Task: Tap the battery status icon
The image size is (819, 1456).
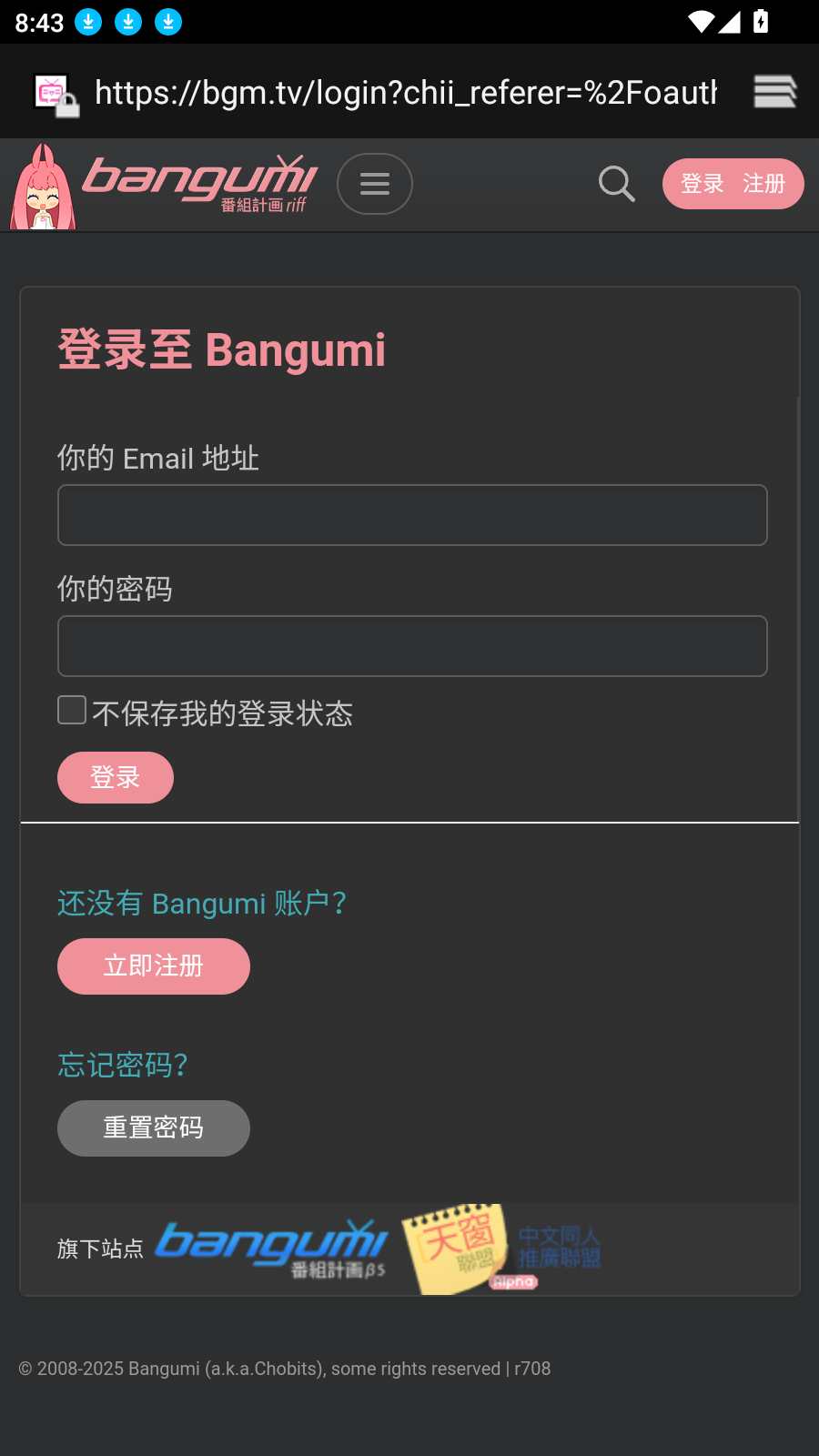Action: pyautogui.click(x=761, y=22)
